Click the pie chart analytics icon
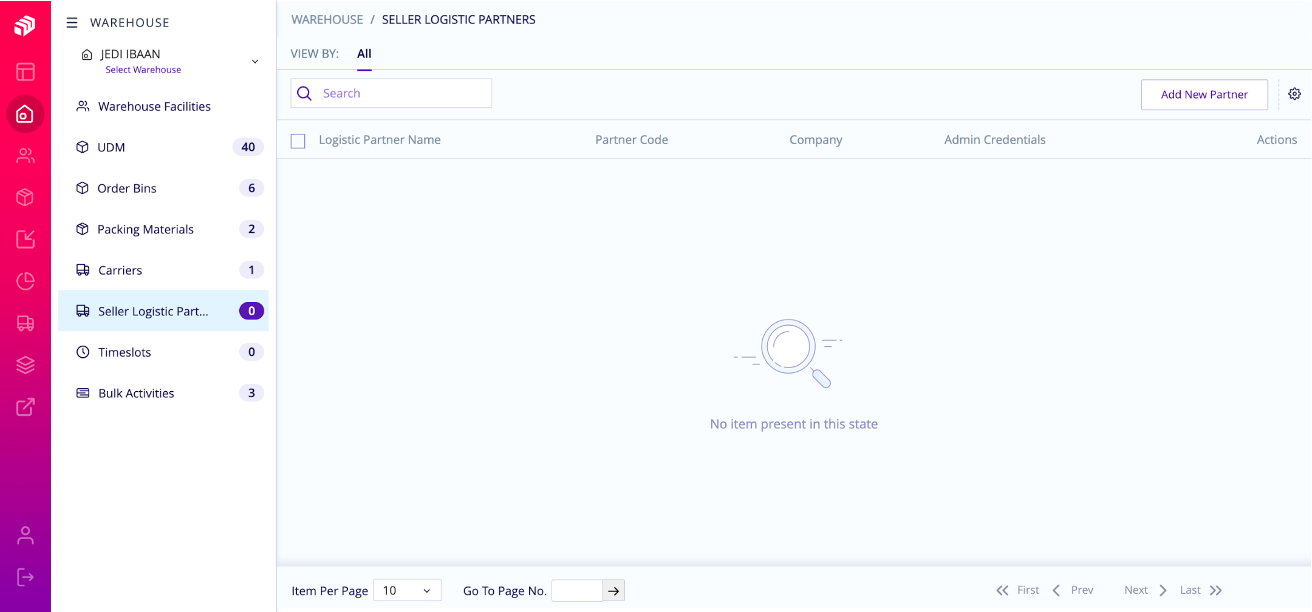 (x=25, y=281)
